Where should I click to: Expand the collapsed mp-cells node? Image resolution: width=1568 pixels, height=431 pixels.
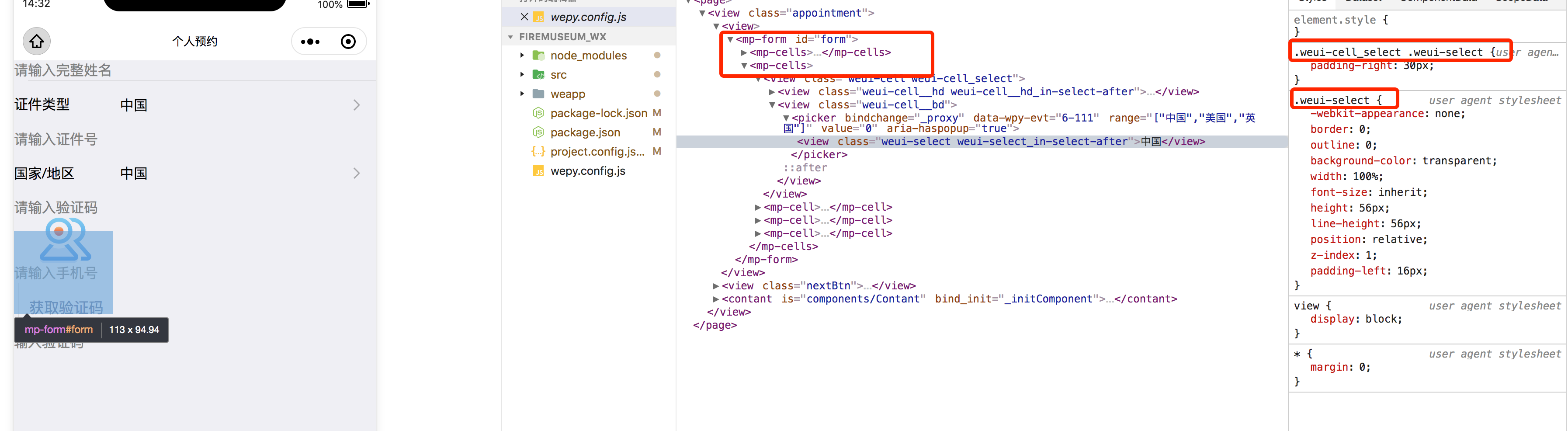(744, 53)
